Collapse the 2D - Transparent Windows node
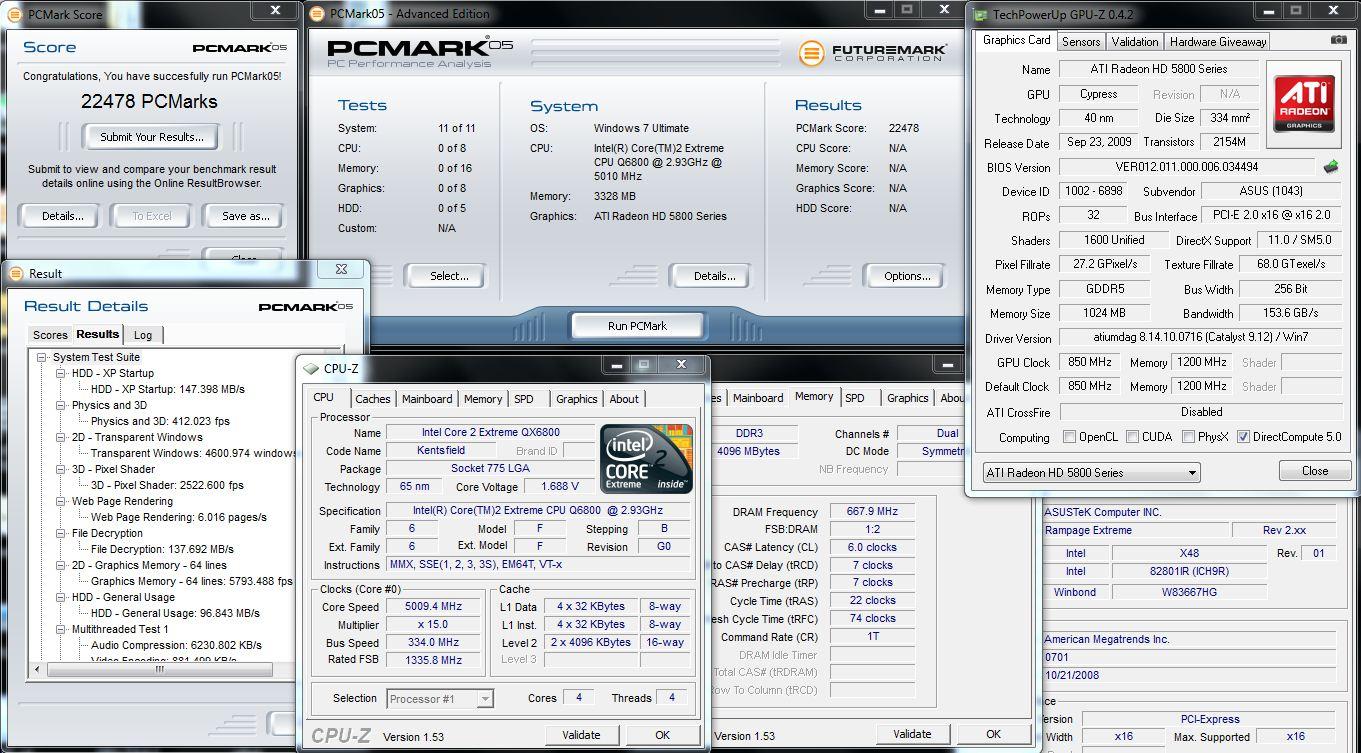 tap(61, 437)
